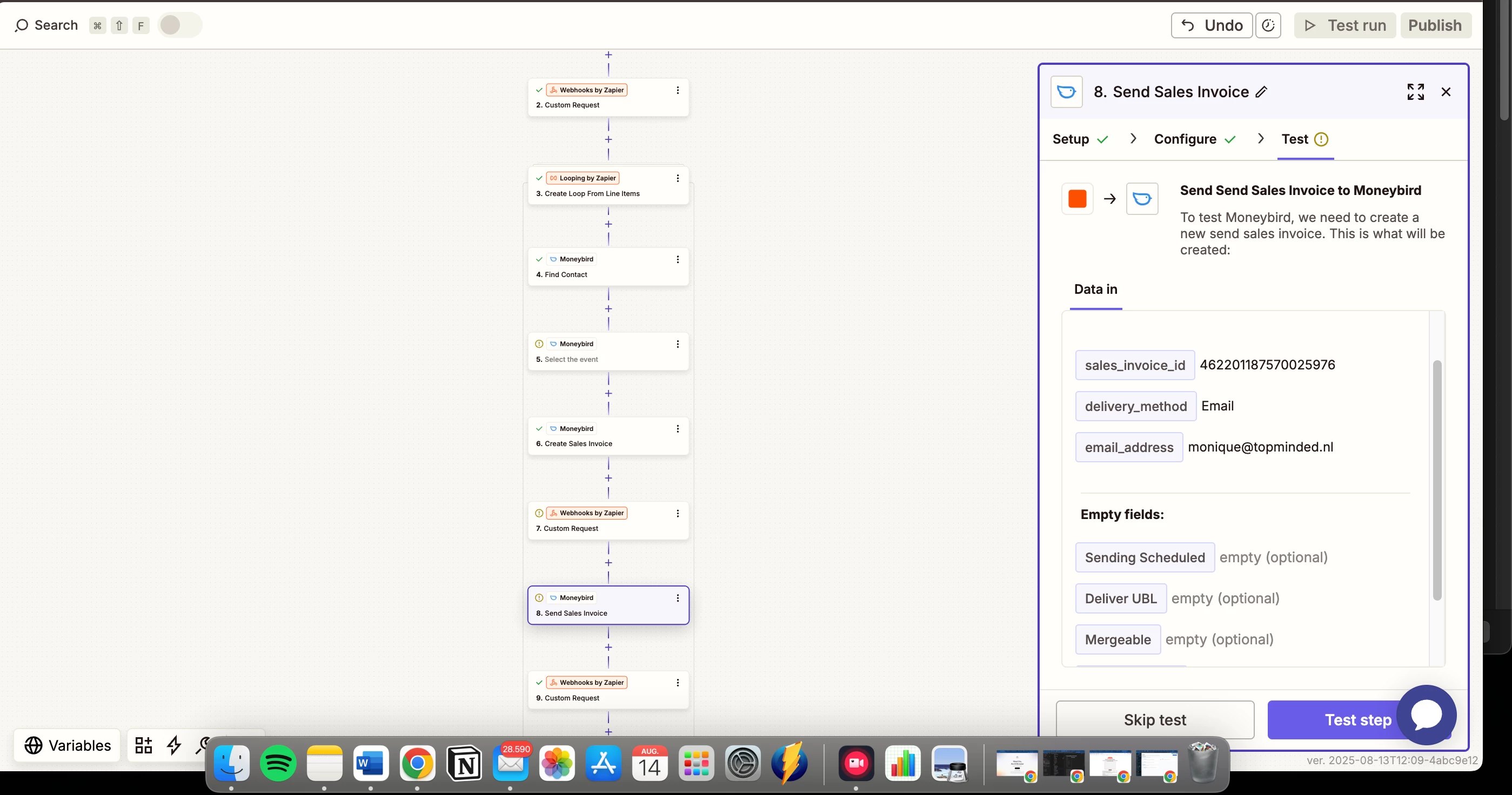Click the Moneybird logo in panel header
This screenshot has height=795, width=1512.
click(x=1066, y=91)
